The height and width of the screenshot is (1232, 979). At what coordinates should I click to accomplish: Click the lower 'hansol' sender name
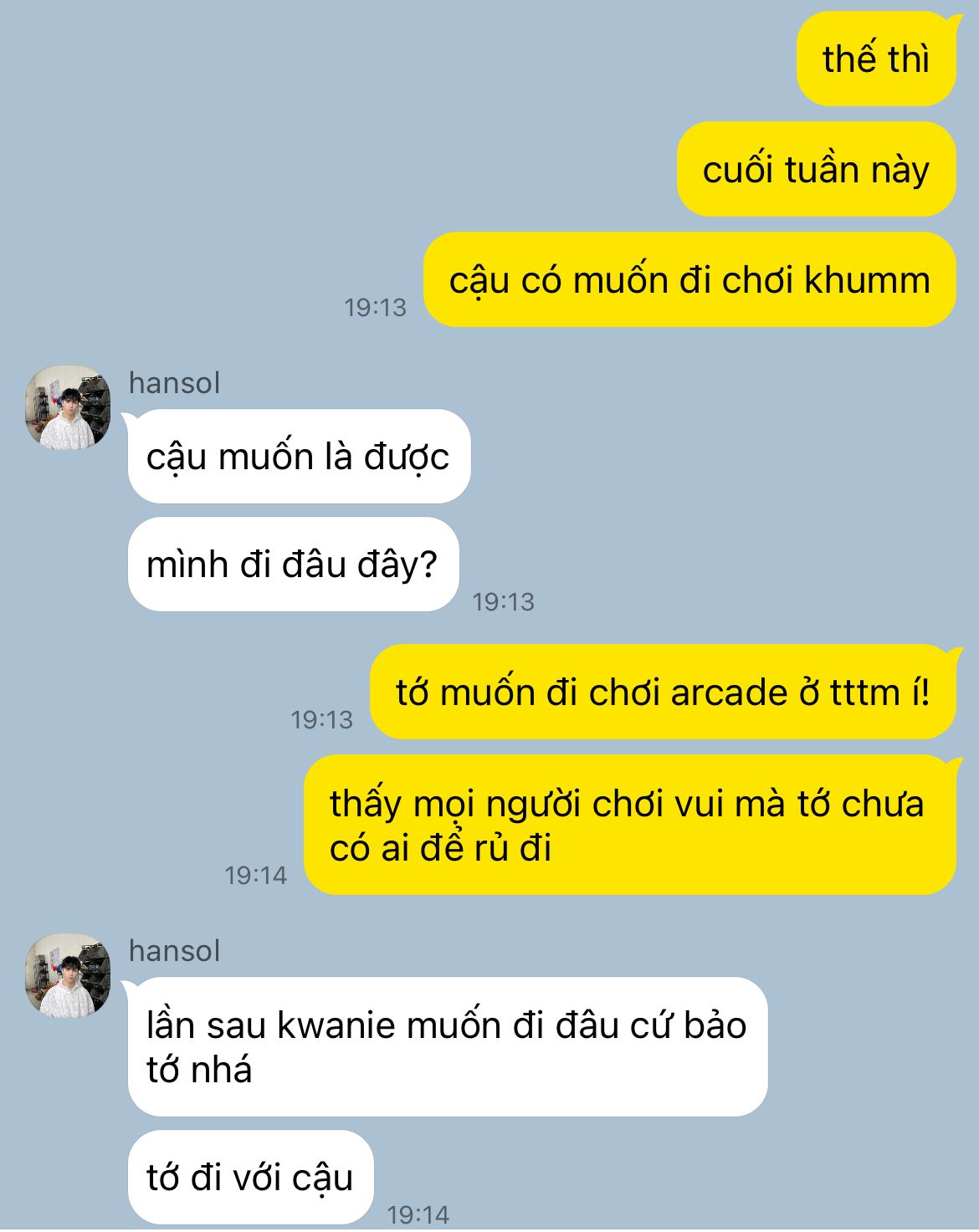click(174, 951)
